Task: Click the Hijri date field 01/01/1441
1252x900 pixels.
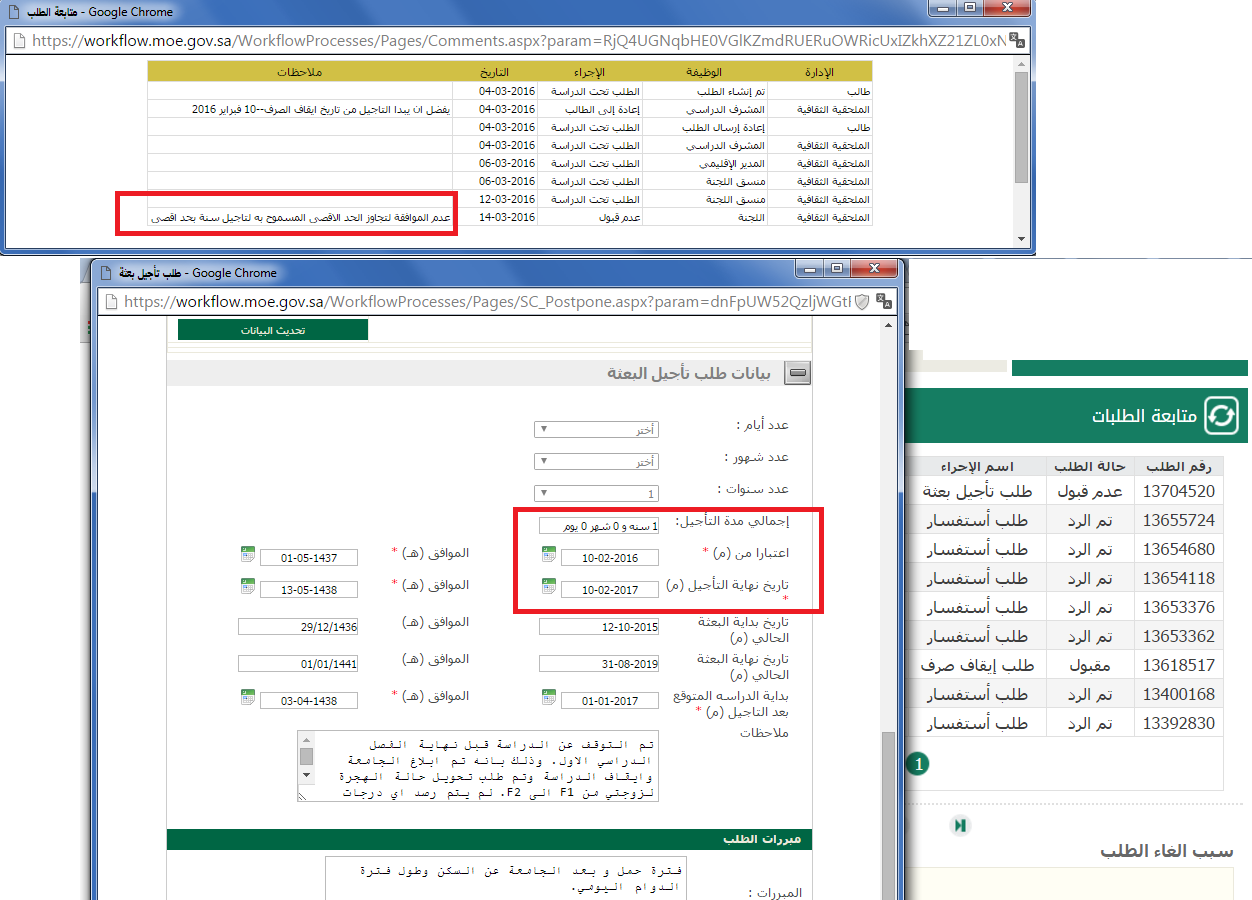Action: click(298, 663)
